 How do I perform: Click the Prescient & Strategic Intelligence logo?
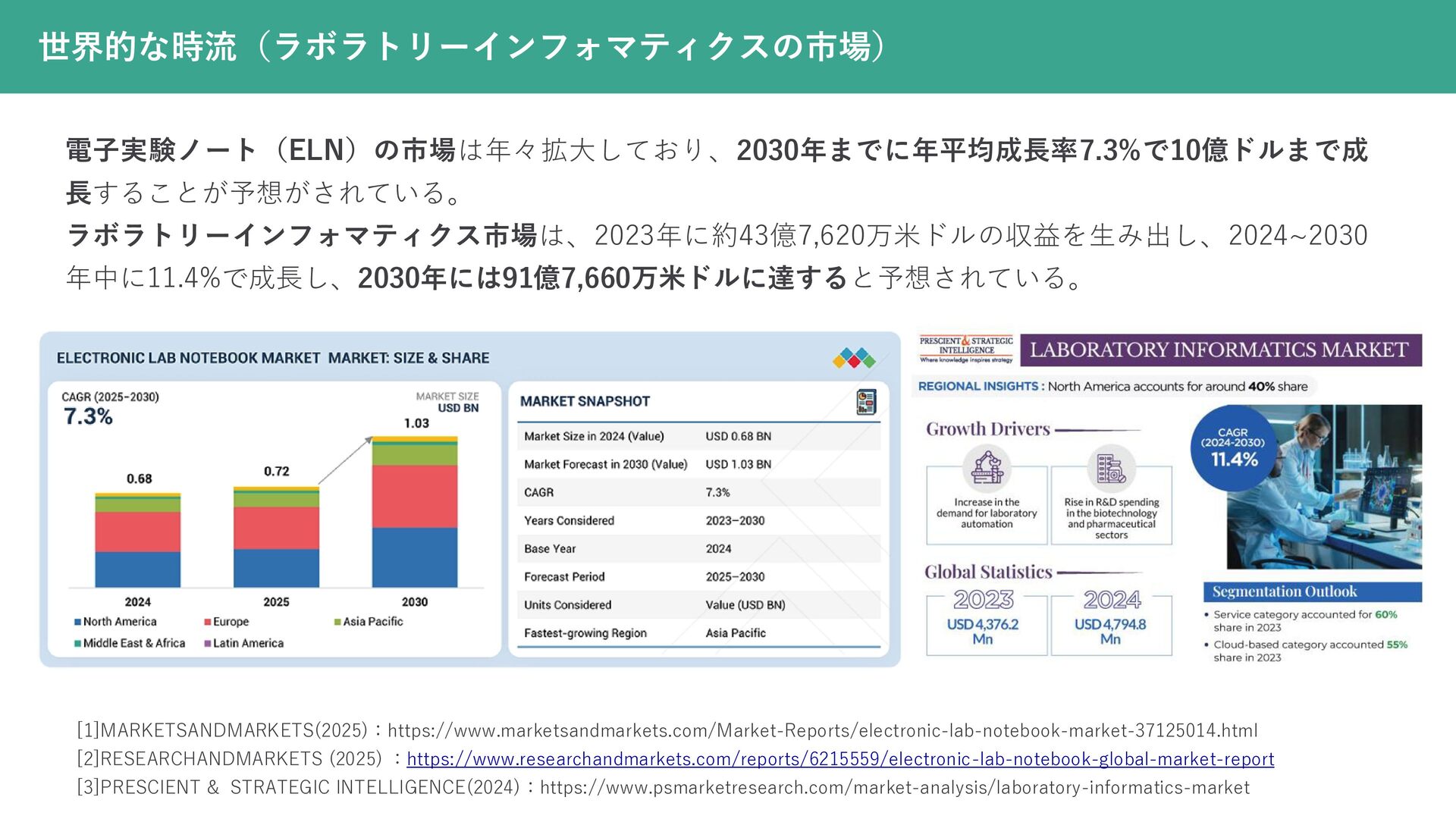click(966, 350)
